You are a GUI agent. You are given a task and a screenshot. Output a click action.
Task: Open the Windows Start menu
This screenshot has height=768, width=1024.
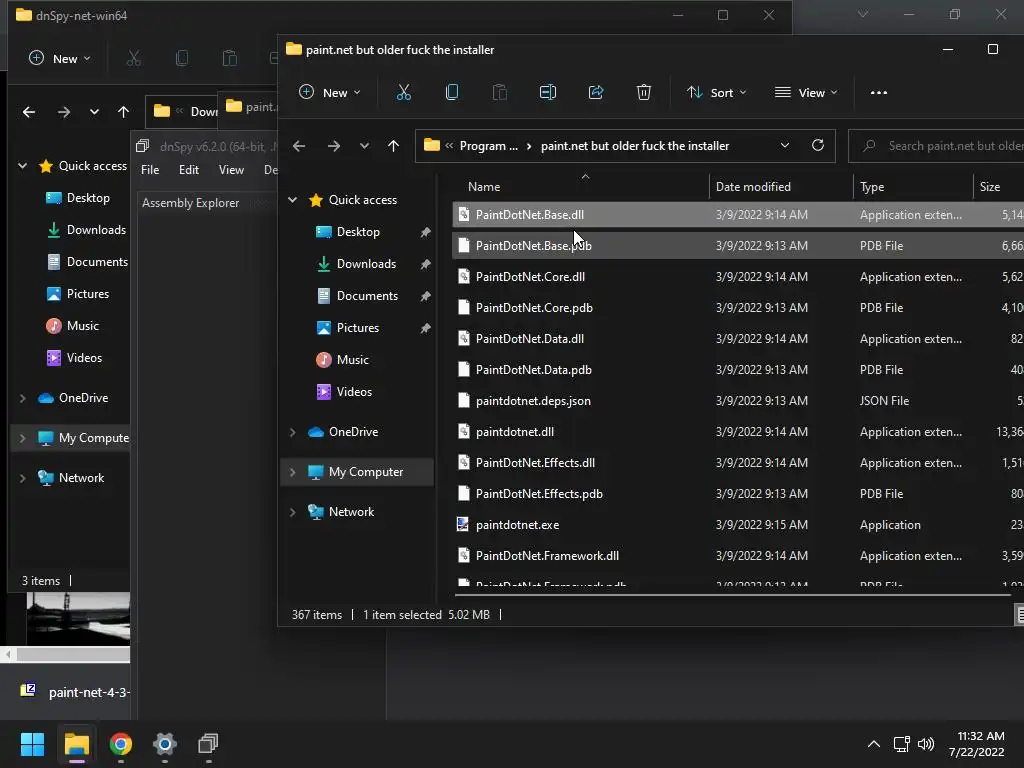coord(32,744)
